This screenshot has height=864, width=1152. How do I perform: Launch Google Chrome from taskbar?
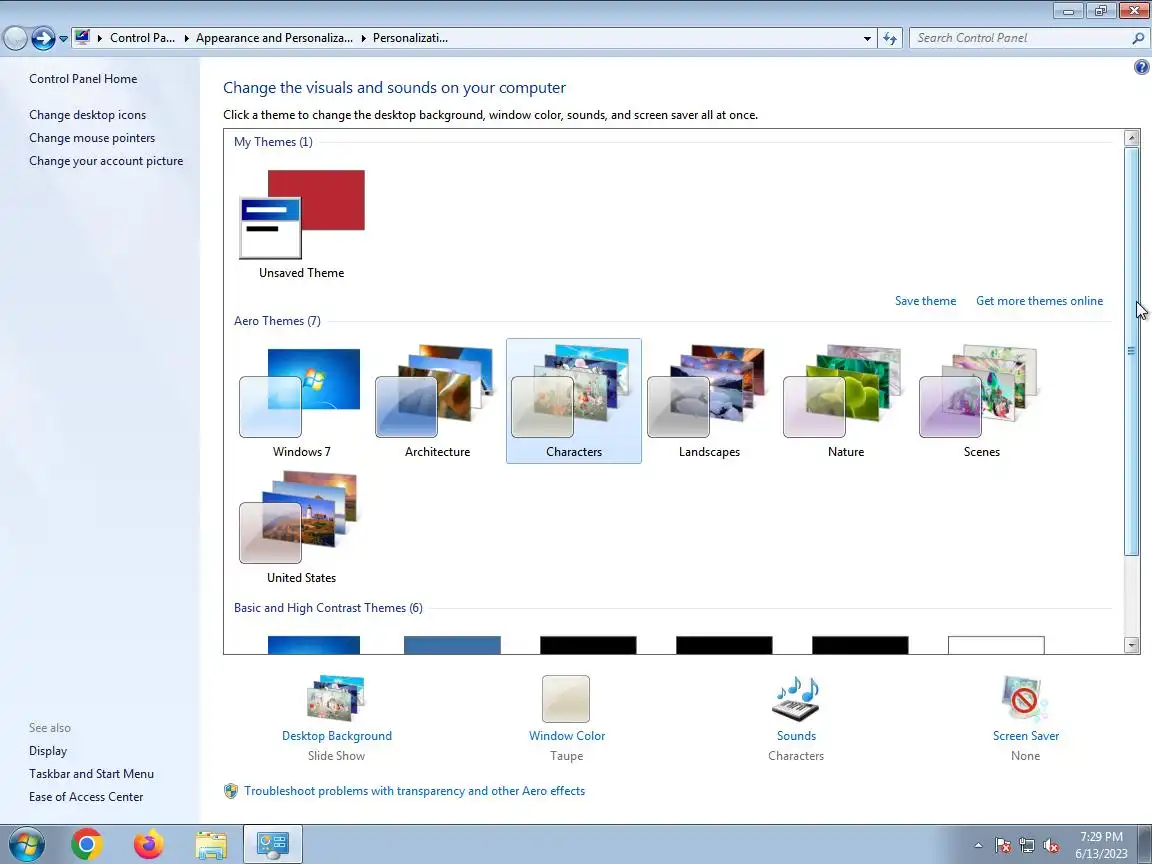click(x=87, y=844)
